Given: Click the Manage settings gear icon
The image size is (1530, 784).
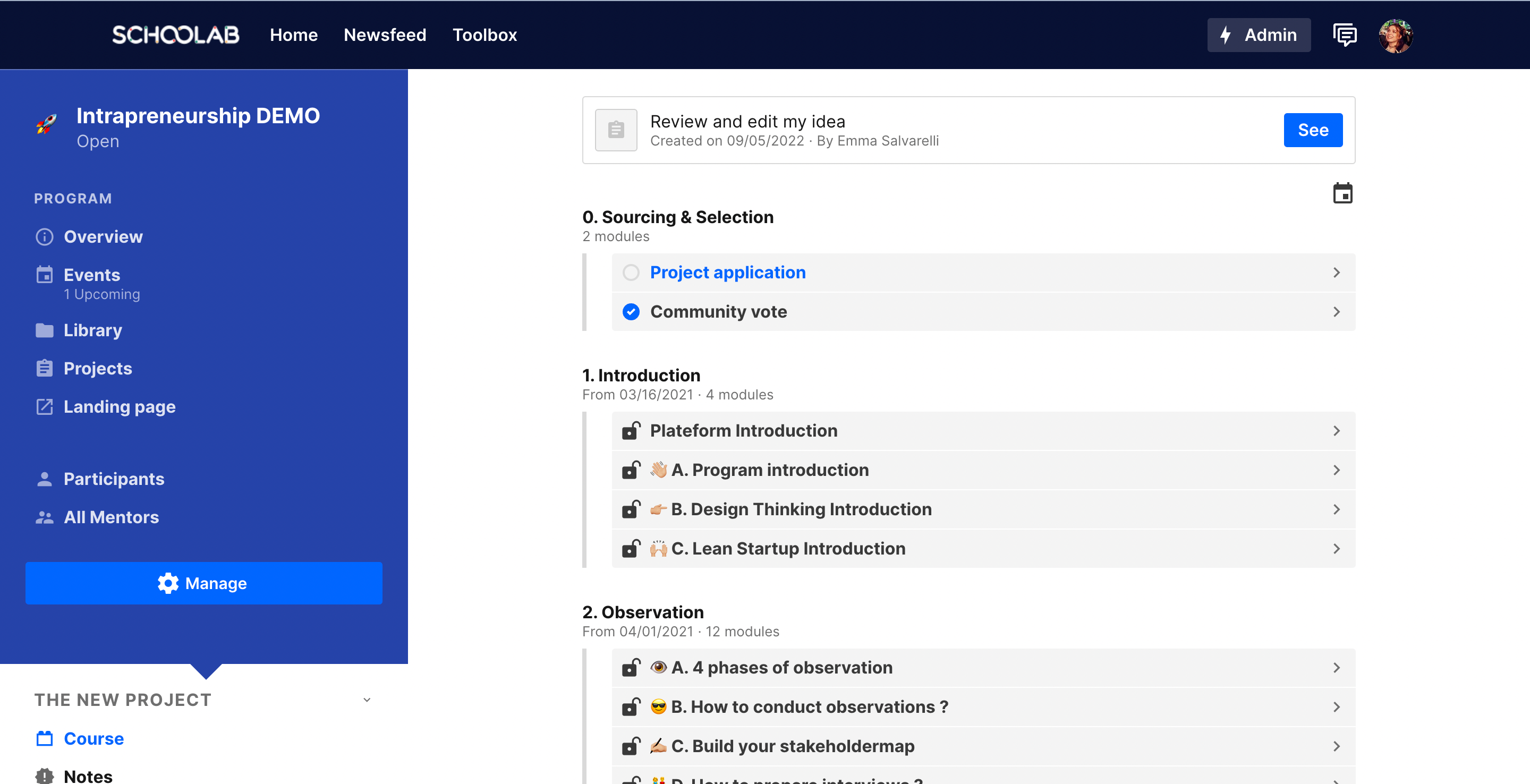Looking at the screenshot, I should pyautogui.click(x=169, y=583).
